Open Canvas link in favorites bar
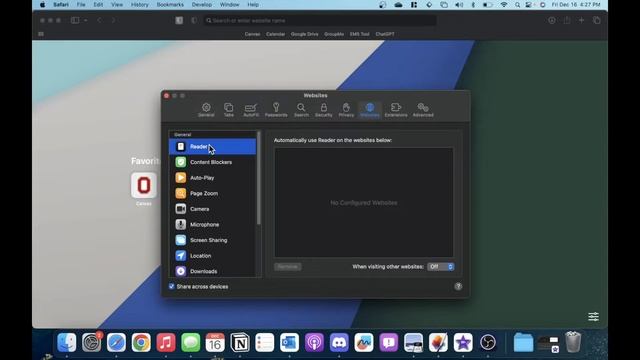Viewport: 640px width, 360px height. pyautogui.click(x=252, y=34)
